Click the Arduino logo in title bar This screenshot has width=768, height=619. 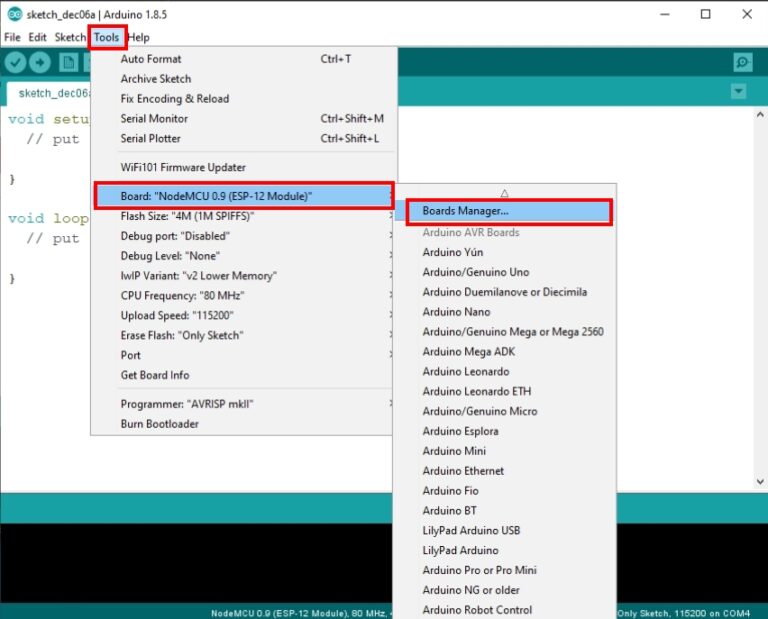(15, 14)
